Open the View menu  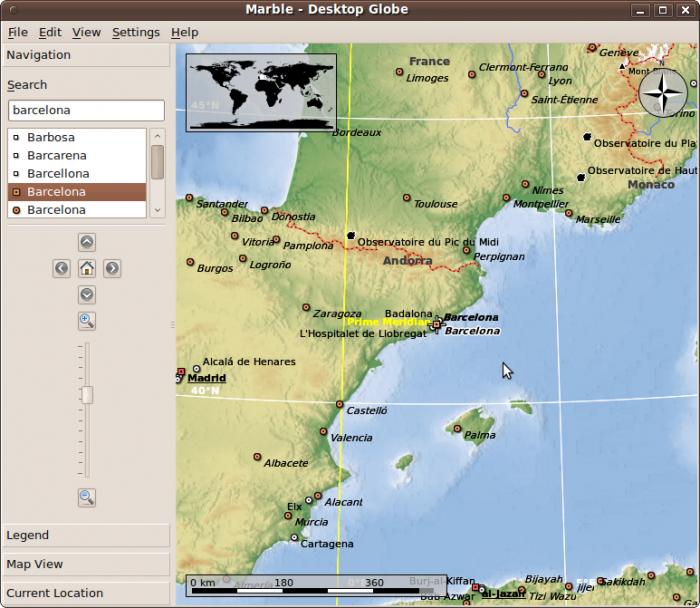pyautogui.click(x=86, y=32)
